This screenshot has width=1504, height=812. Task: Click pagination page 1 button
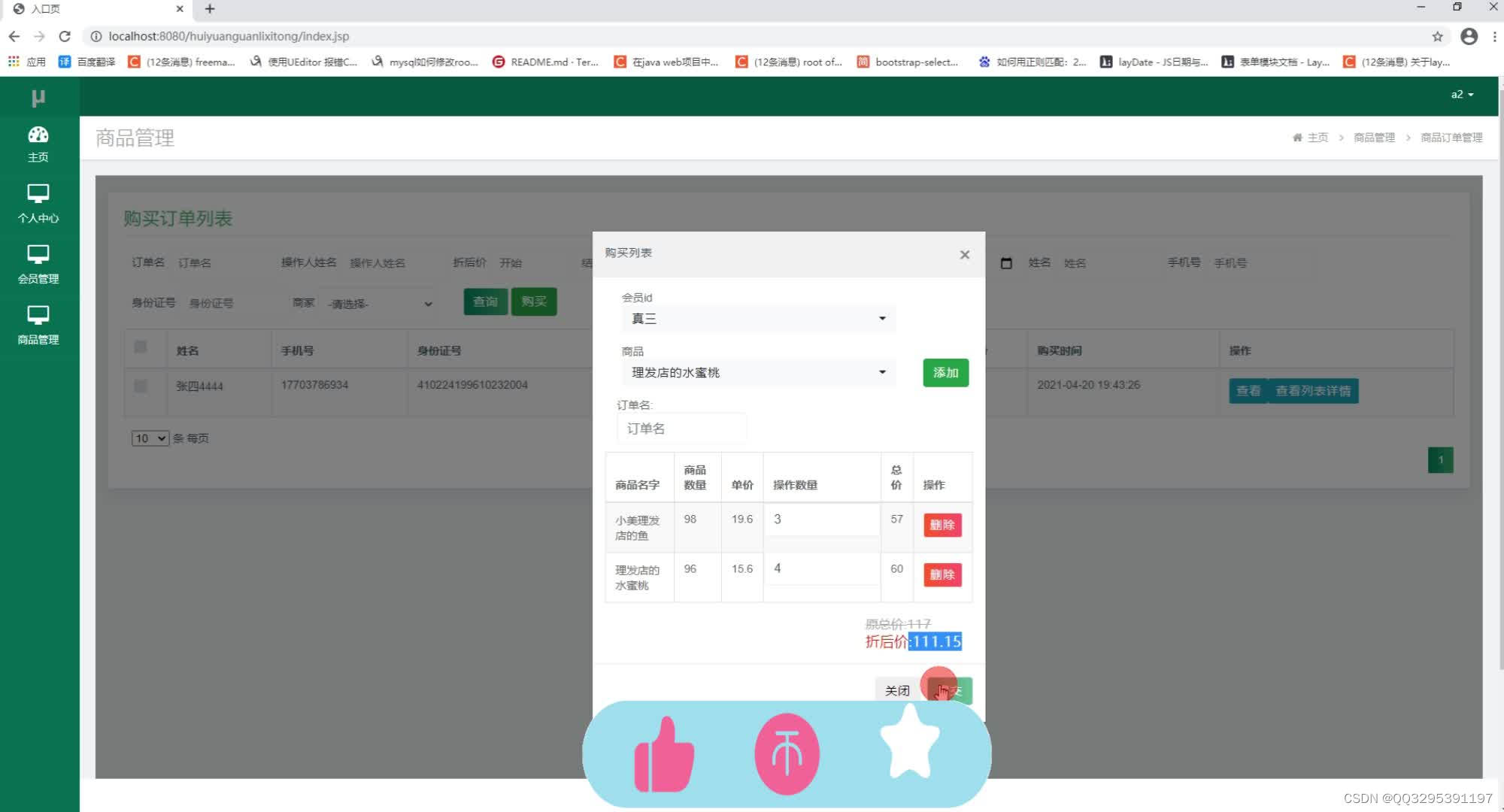[x=1440, y=460]
